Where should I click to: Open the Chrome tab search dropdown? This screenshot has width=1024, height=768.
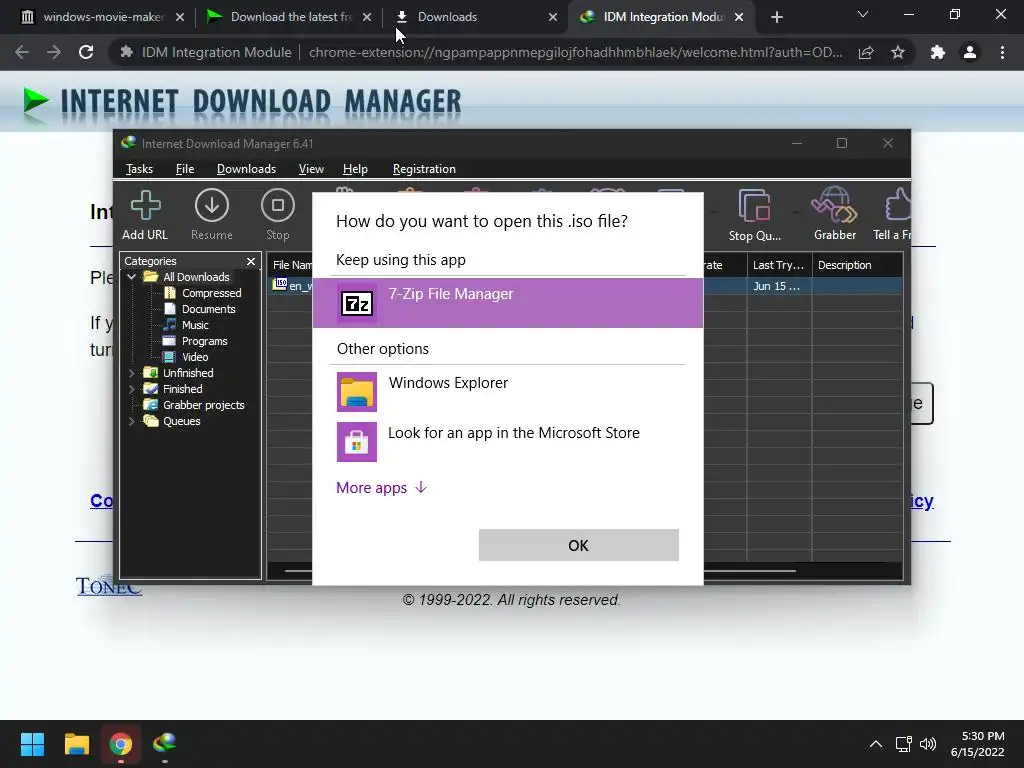863,14
